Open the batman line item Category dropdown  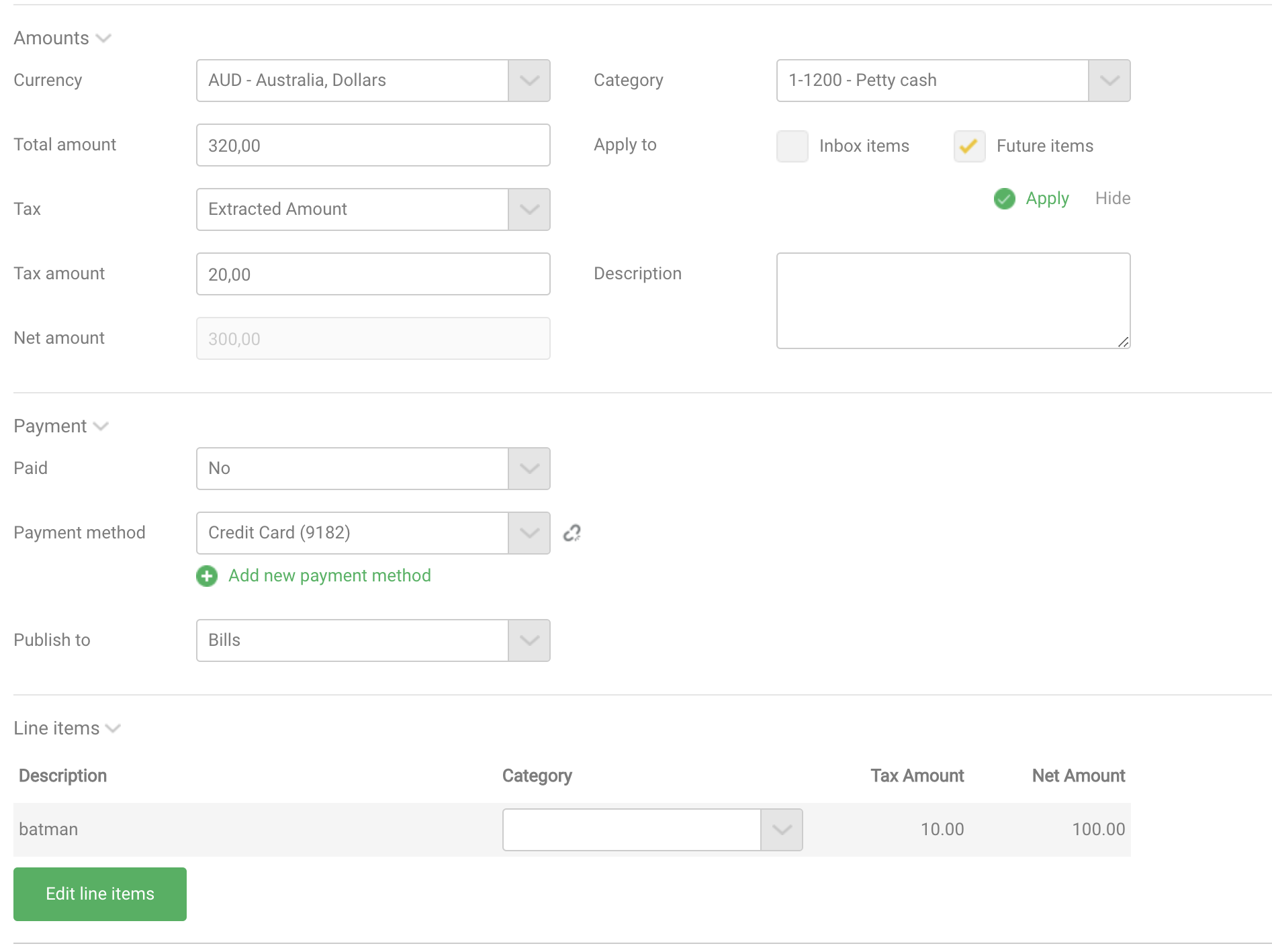pos(781,830)
